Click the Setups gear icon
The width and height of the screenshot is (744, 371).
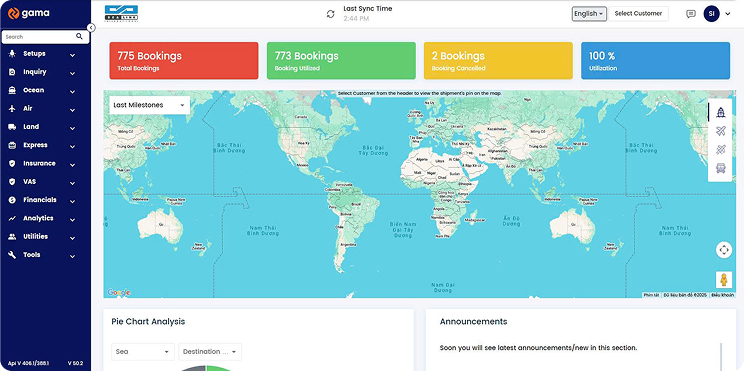click(12, 54)
